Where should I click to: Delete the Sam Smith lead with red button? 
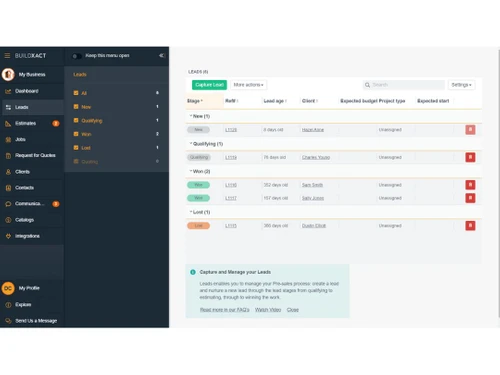[470, 185]
